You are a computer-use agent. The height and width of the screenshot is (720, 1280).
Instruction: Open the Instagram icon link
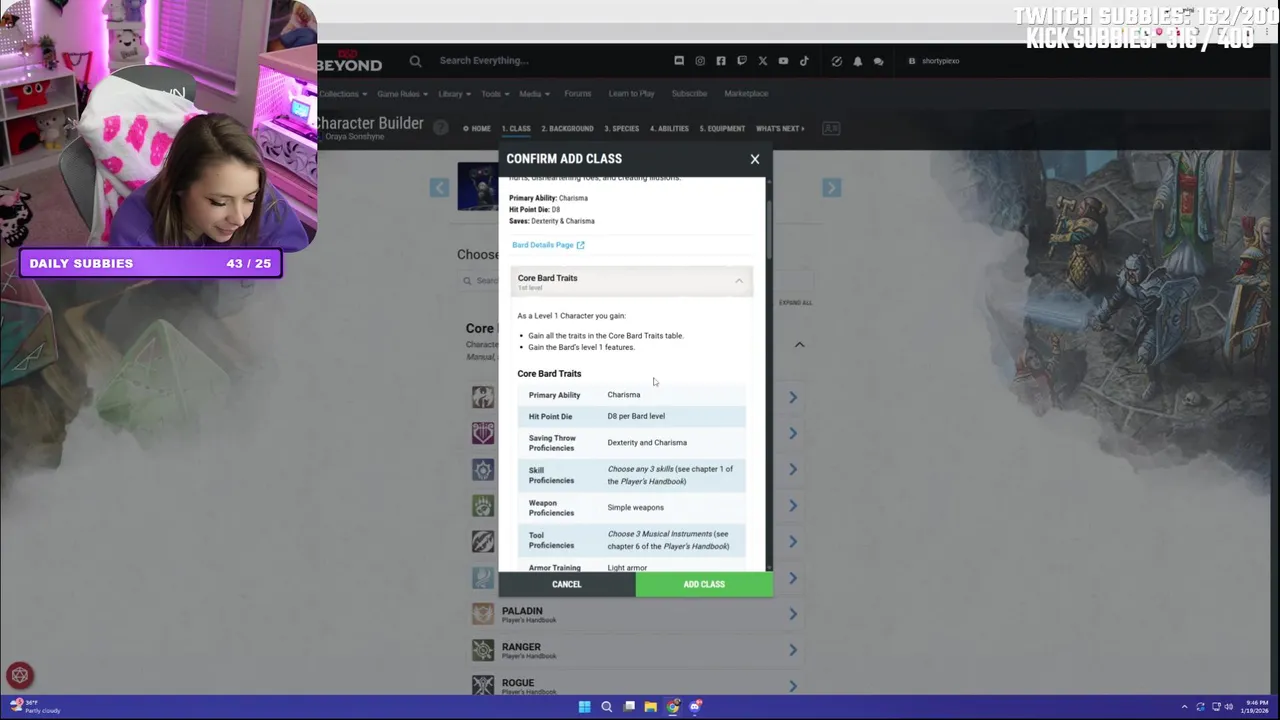(x=700, y=61)
